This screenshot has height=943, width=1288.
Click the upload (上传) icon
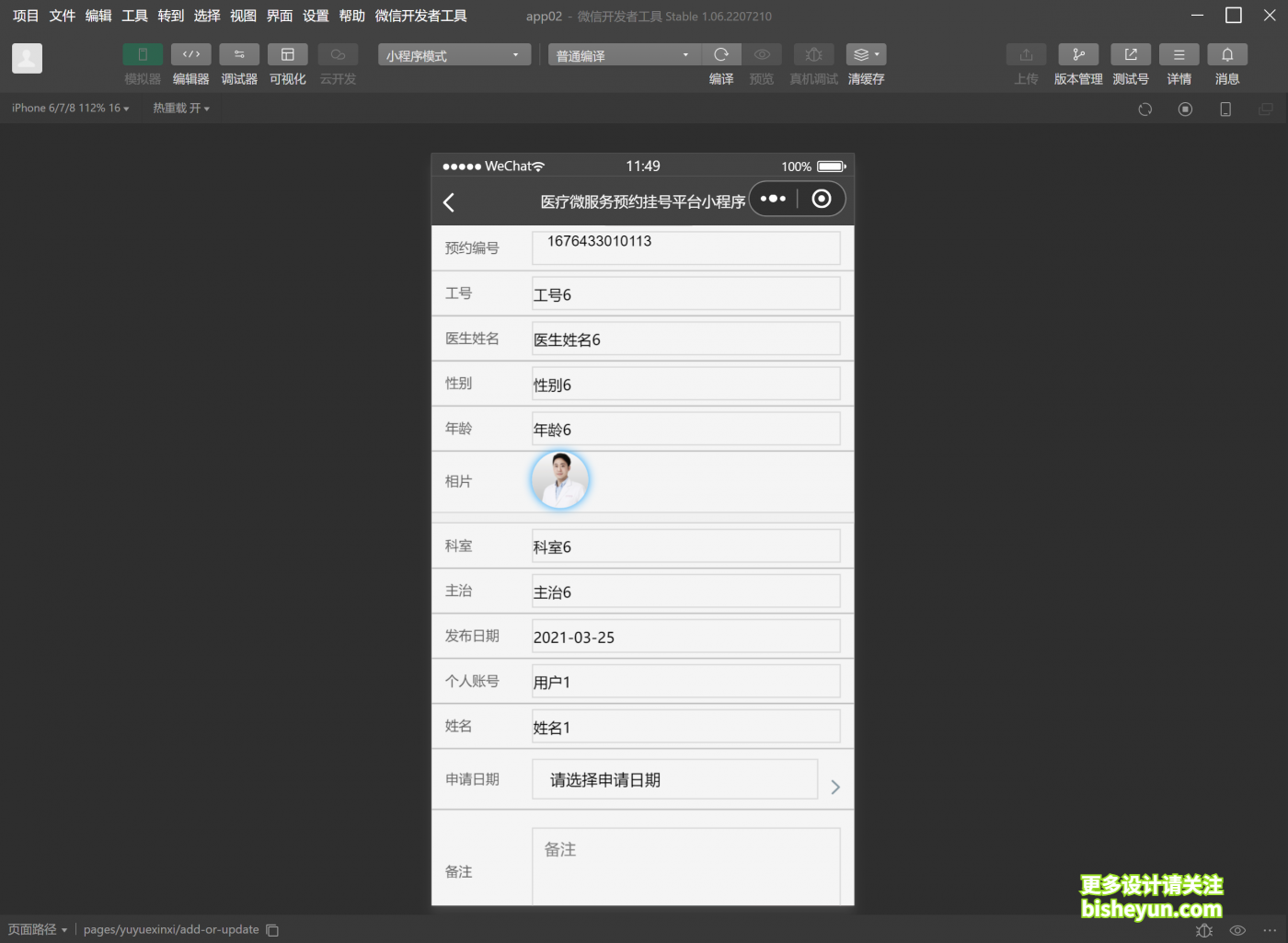point(1027,55)
